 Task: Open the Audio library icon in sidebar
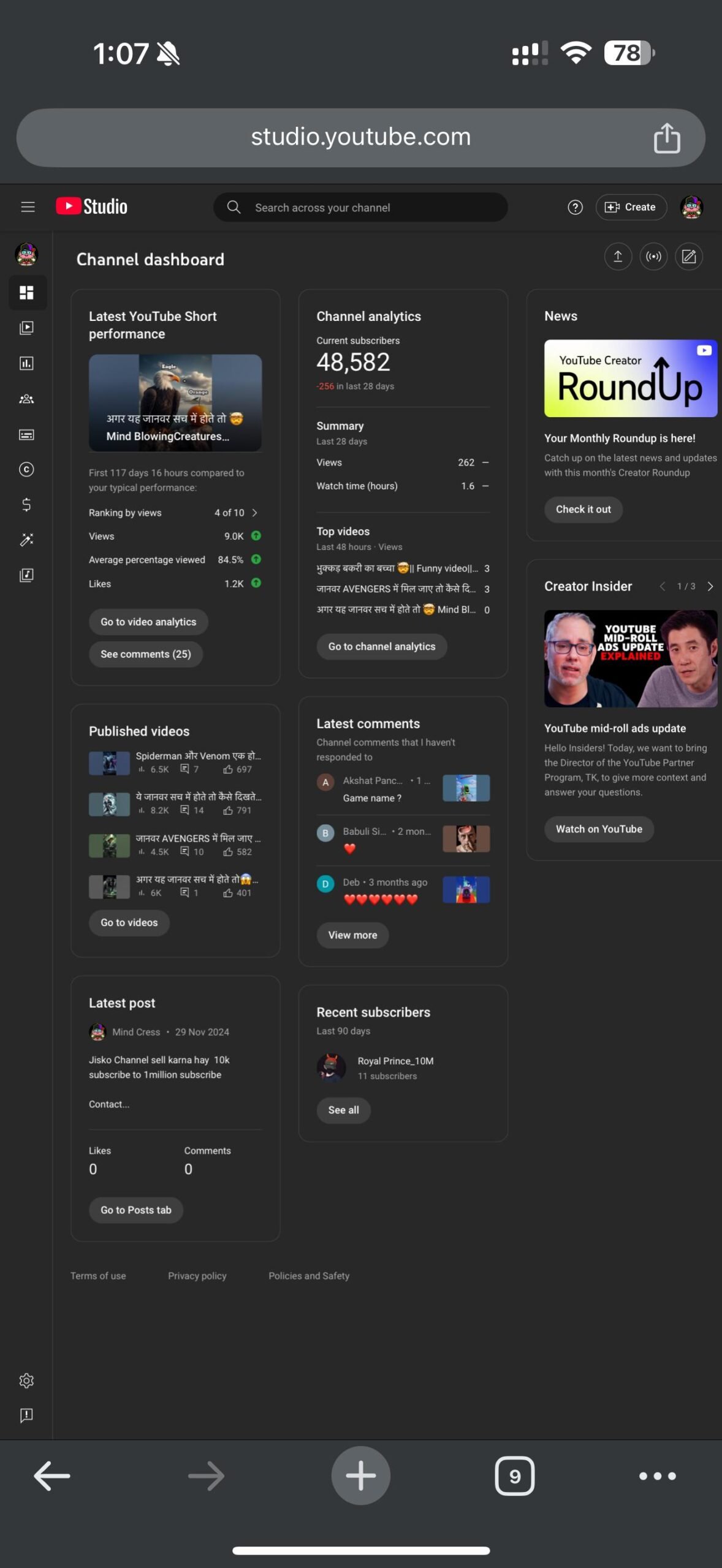26,575
